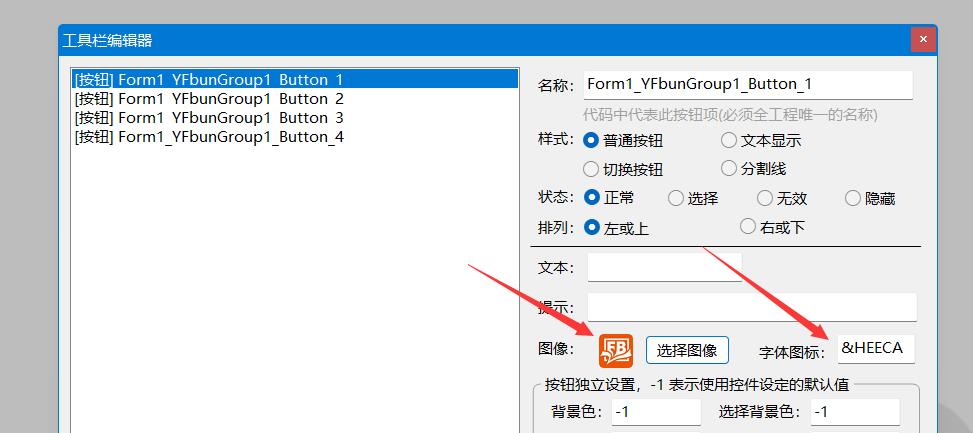The image size is (973, 433).
Task: Select the 文本显示 style option
Action: (x=729, y=141)
